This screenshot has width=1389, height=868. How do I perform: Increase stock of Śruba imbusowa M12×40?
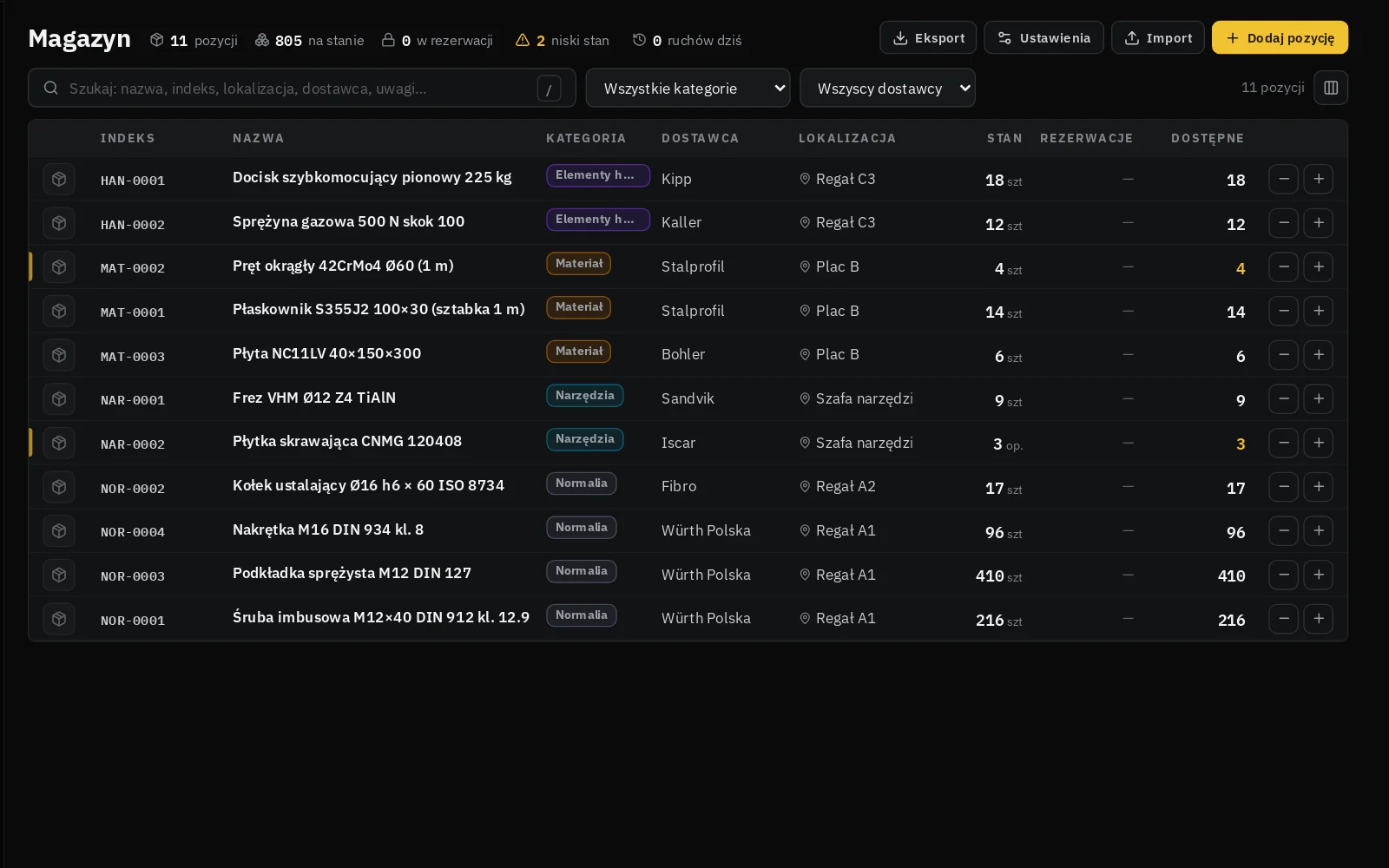click(1319, 618)
